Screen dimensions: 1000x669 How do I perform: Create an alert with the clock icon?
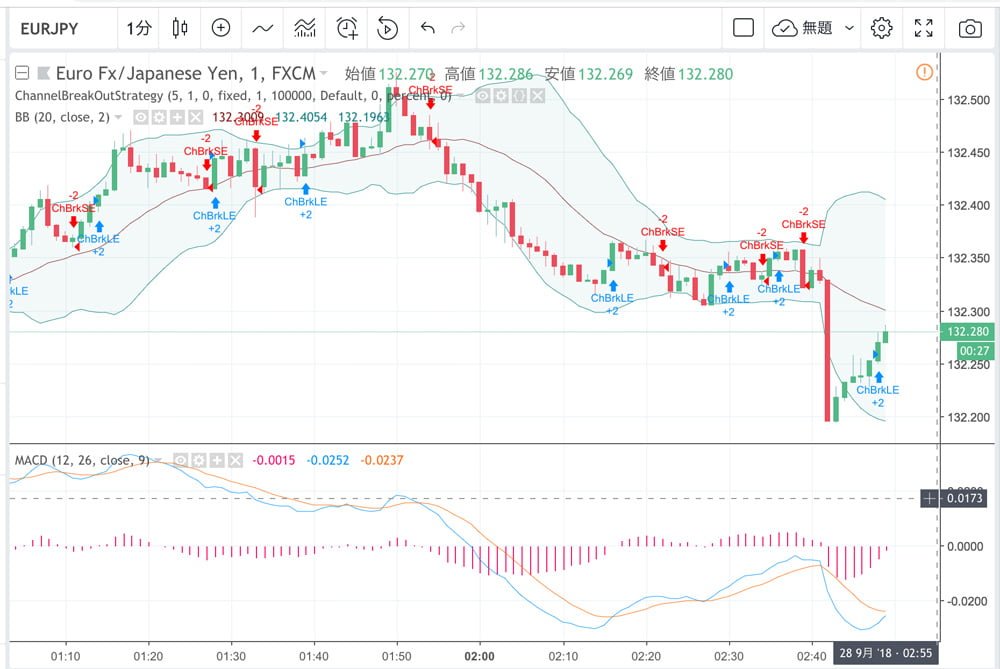pyautogui.click(x=347, y=29)
